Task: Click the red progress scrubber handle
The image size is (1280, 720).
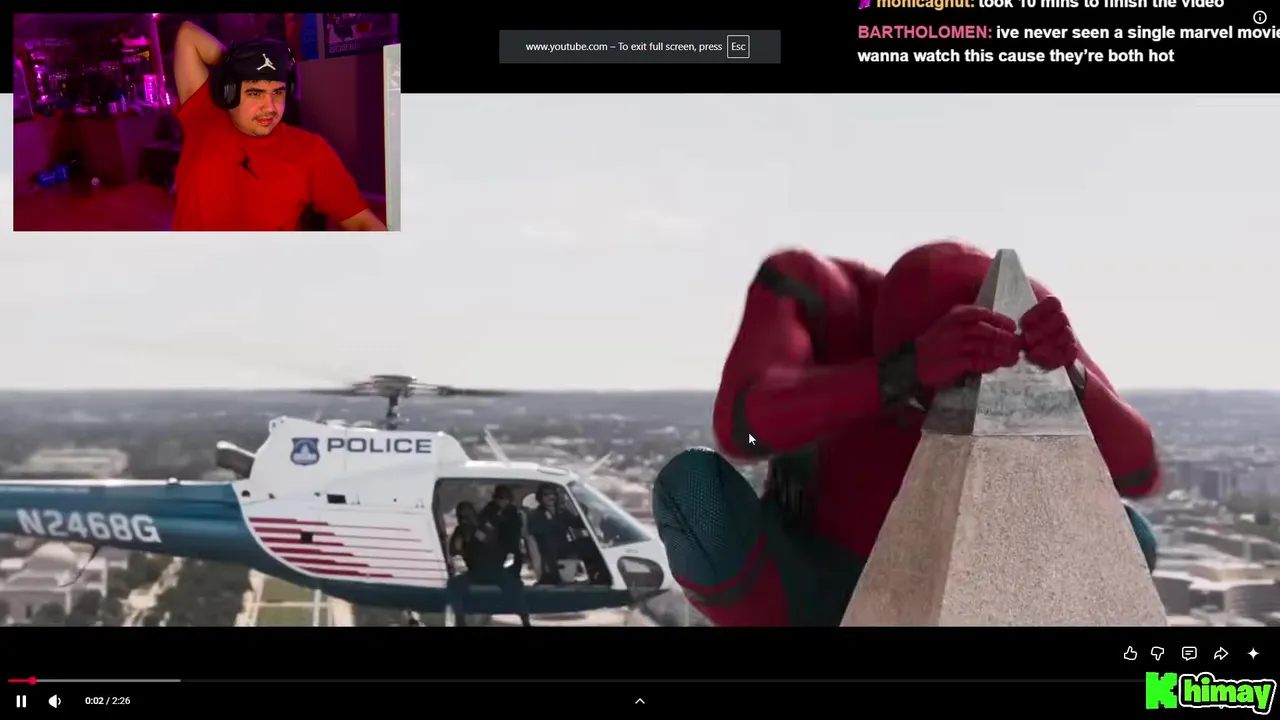Action: [32, 681]
